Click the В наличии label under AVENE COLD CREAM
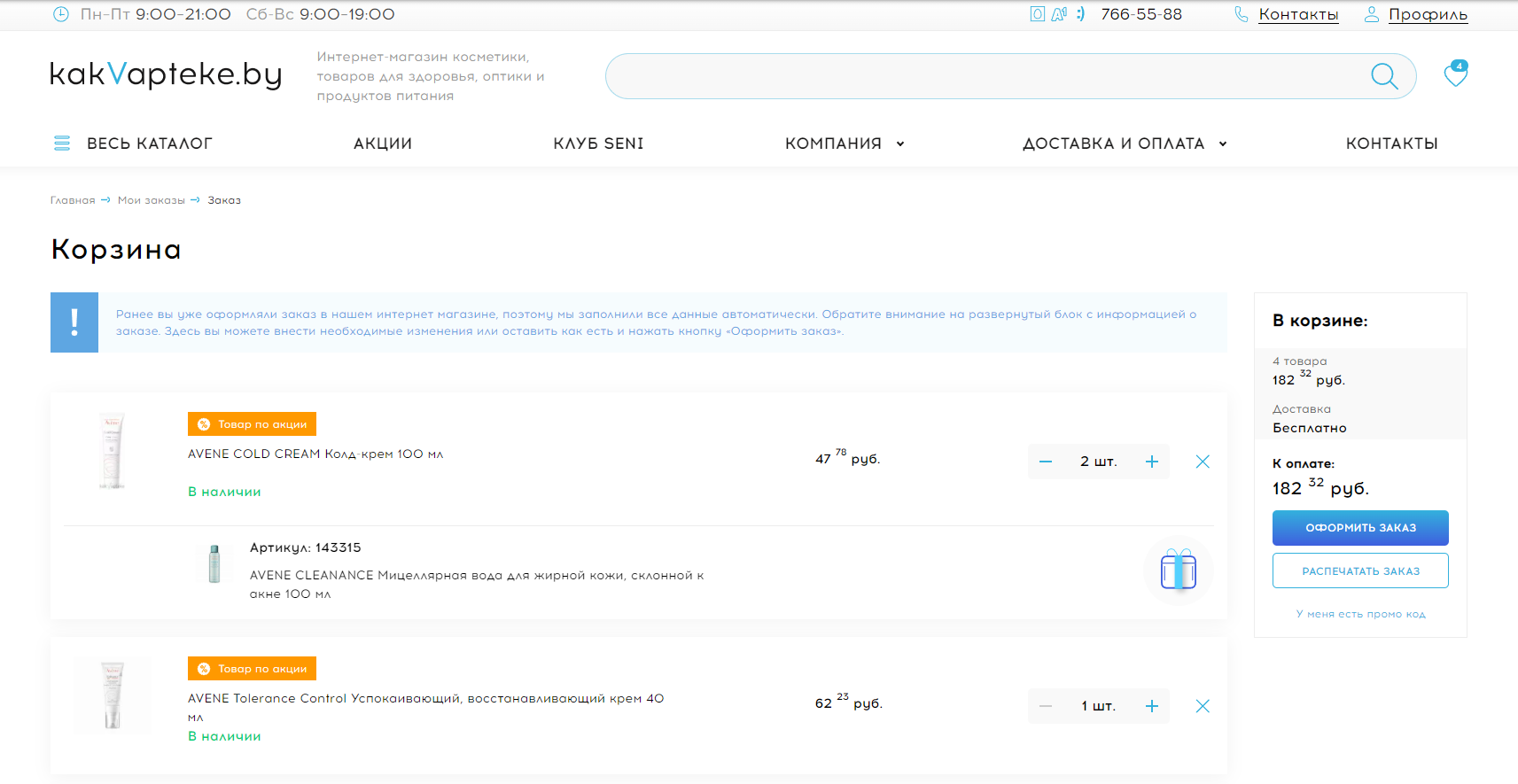Screen dimensions: 1518x784 tap(224, 492)
